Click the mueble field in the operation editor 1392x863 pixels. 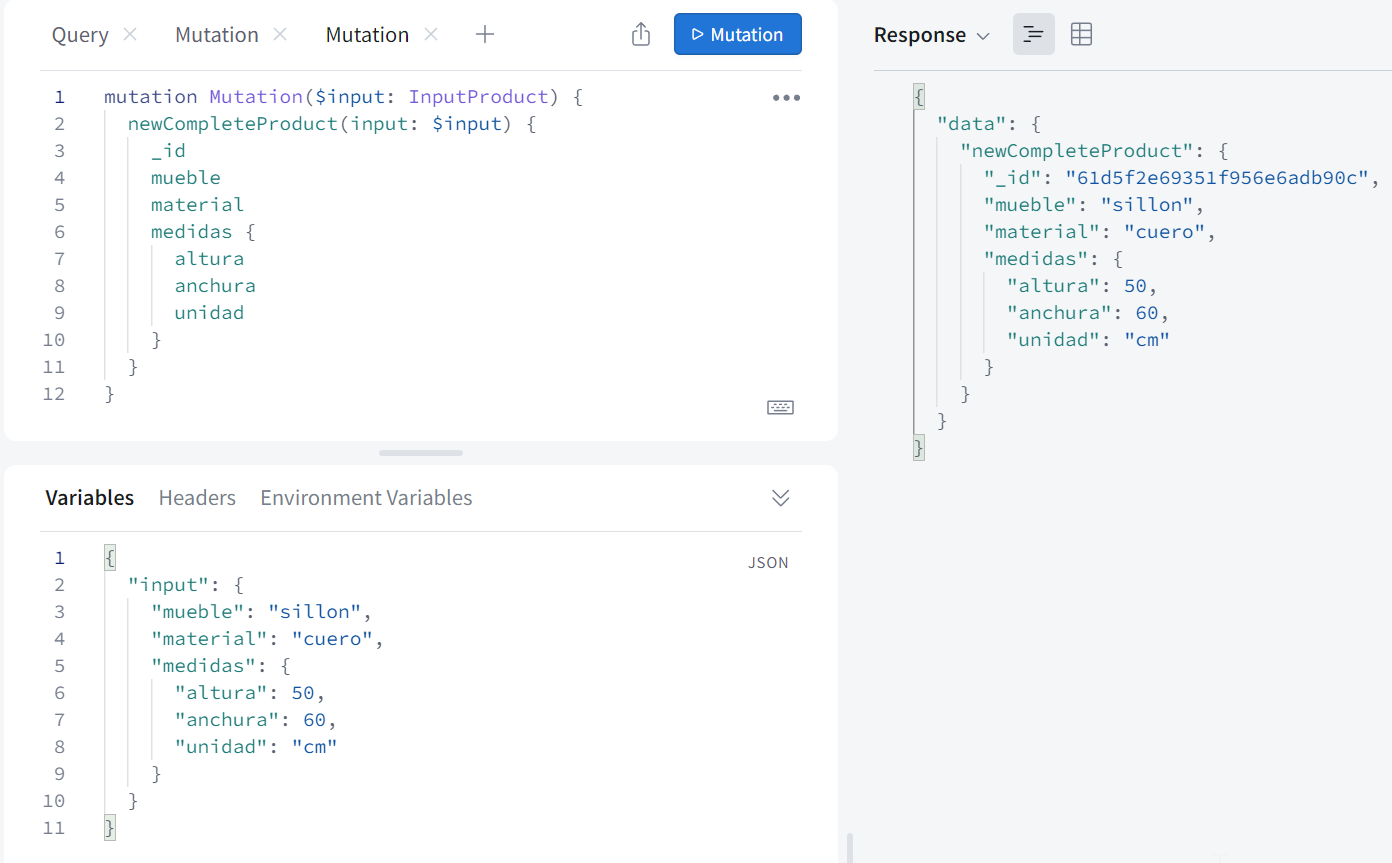click(x=186, y=178)
